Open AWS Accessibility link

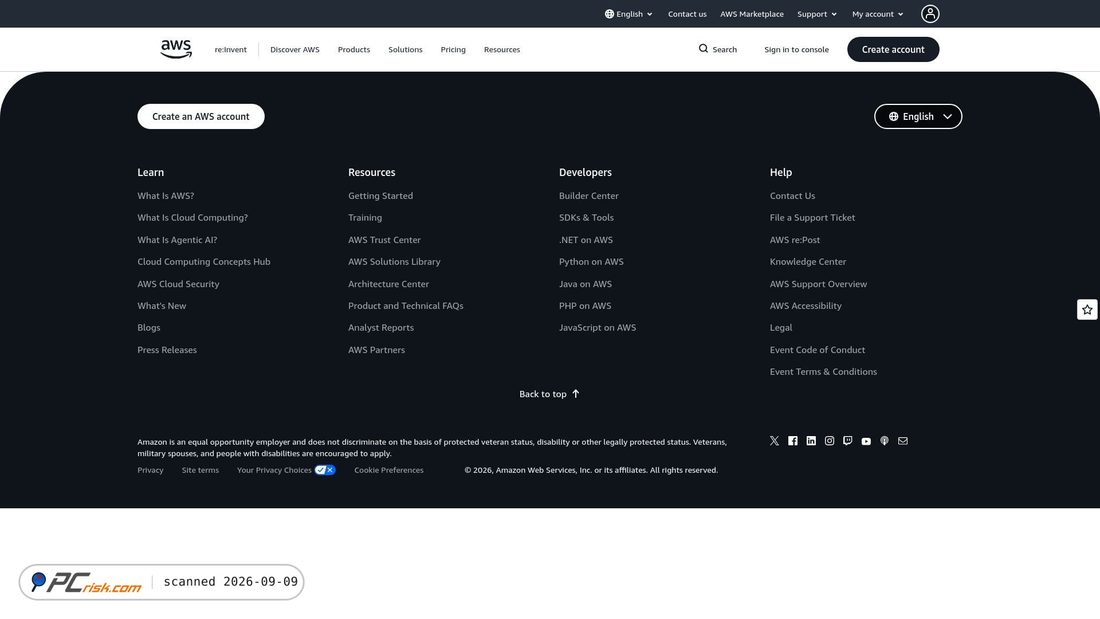click(x=805, y=306)
